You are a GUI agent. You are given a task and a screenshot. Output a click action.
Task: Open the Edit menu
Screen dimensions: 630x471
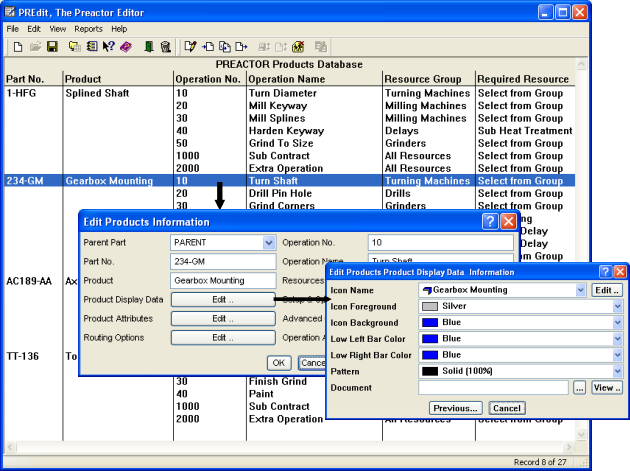point(34,29)
